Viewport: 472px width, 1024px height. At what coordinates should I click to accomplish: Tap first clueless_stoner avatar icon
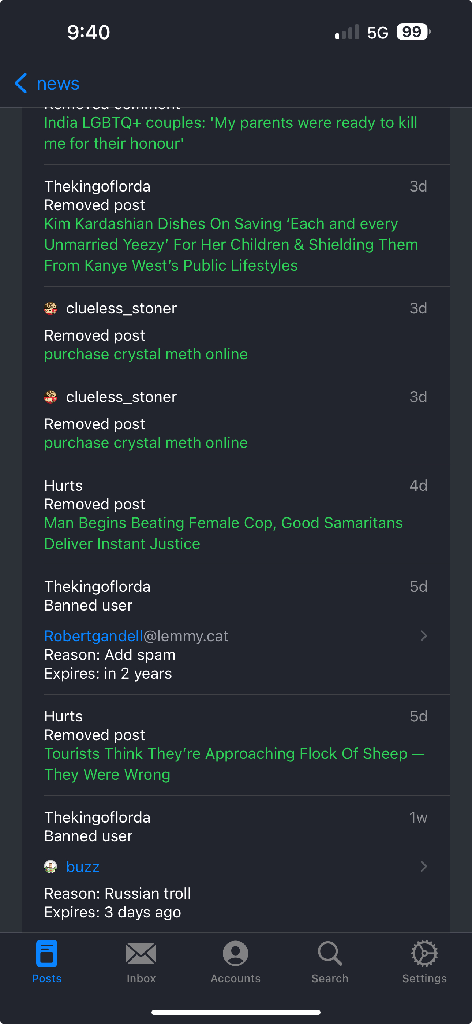point(50,308)
